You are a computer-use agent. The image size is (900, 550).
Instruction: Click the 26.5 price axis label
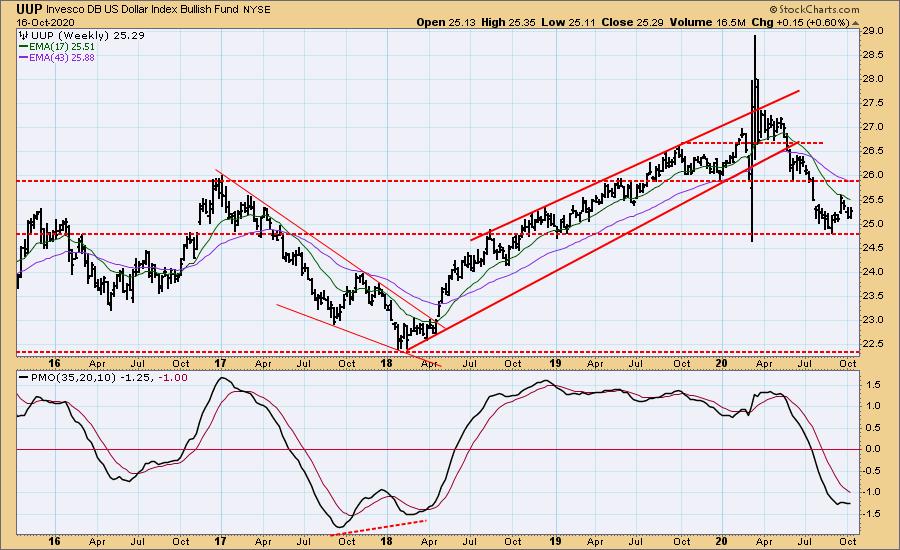(872, 151)
